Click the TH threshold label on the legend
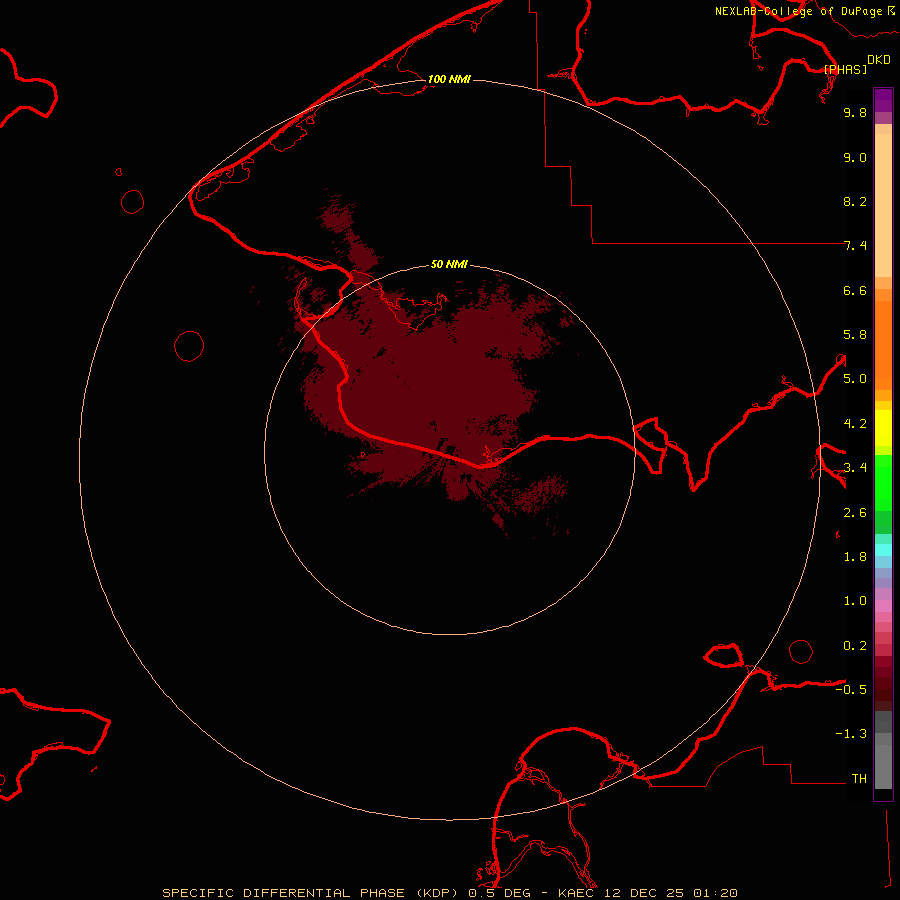Screen dimensions: 900x900 858,778
